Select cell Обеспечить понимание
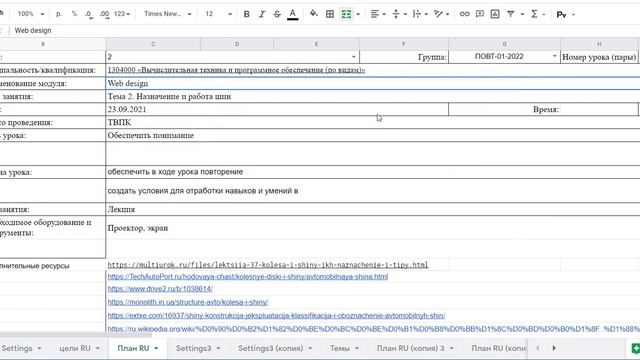 pyautogui.click(x=373, y=136)
